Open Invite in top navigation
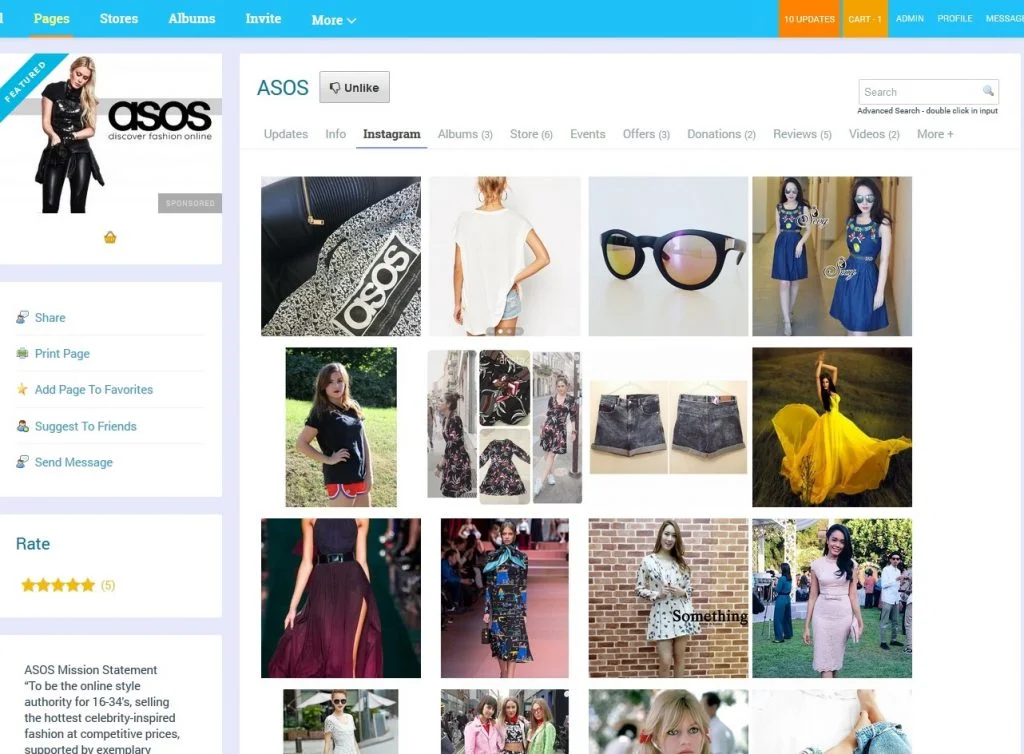Image resolution: width=1024 pixels, height=754 pixels. click(263, 19)
